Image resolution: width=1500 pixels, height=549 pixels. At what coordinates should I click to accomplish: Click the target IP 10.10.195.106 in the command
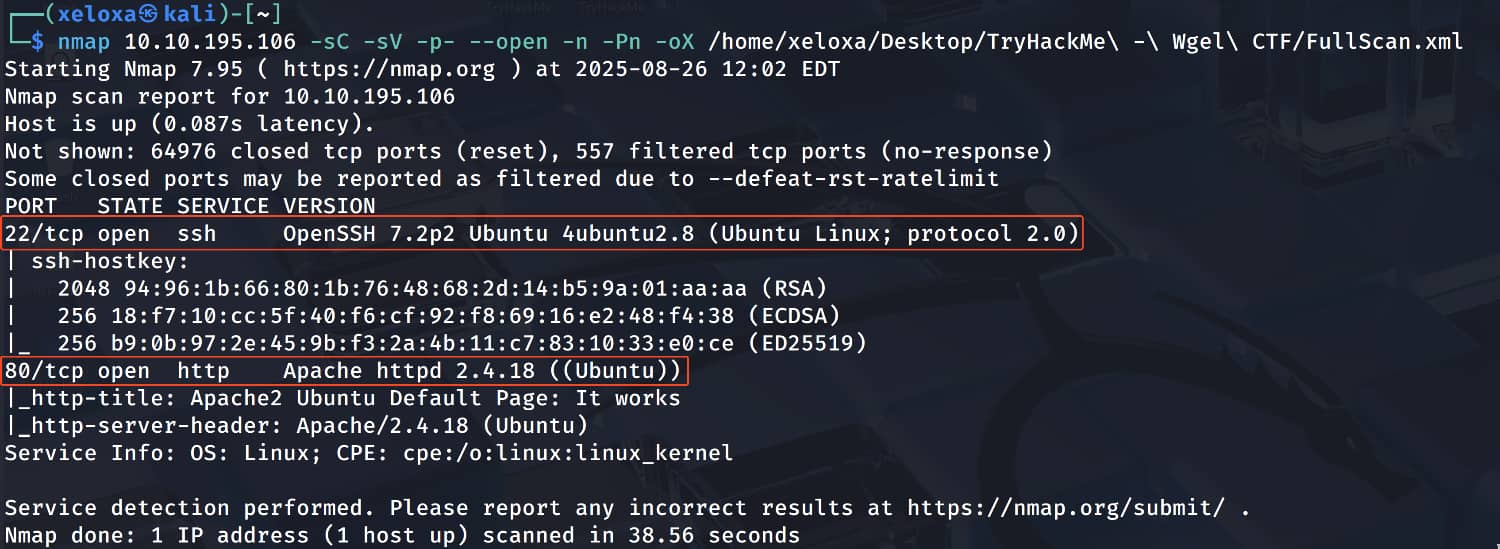[x=210, y=42]
